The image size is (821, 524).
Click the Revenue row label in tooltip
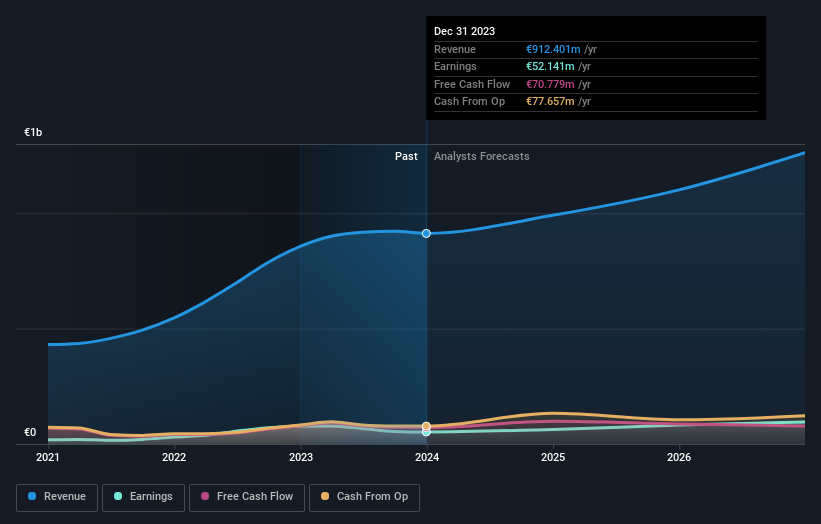(455, 49)
